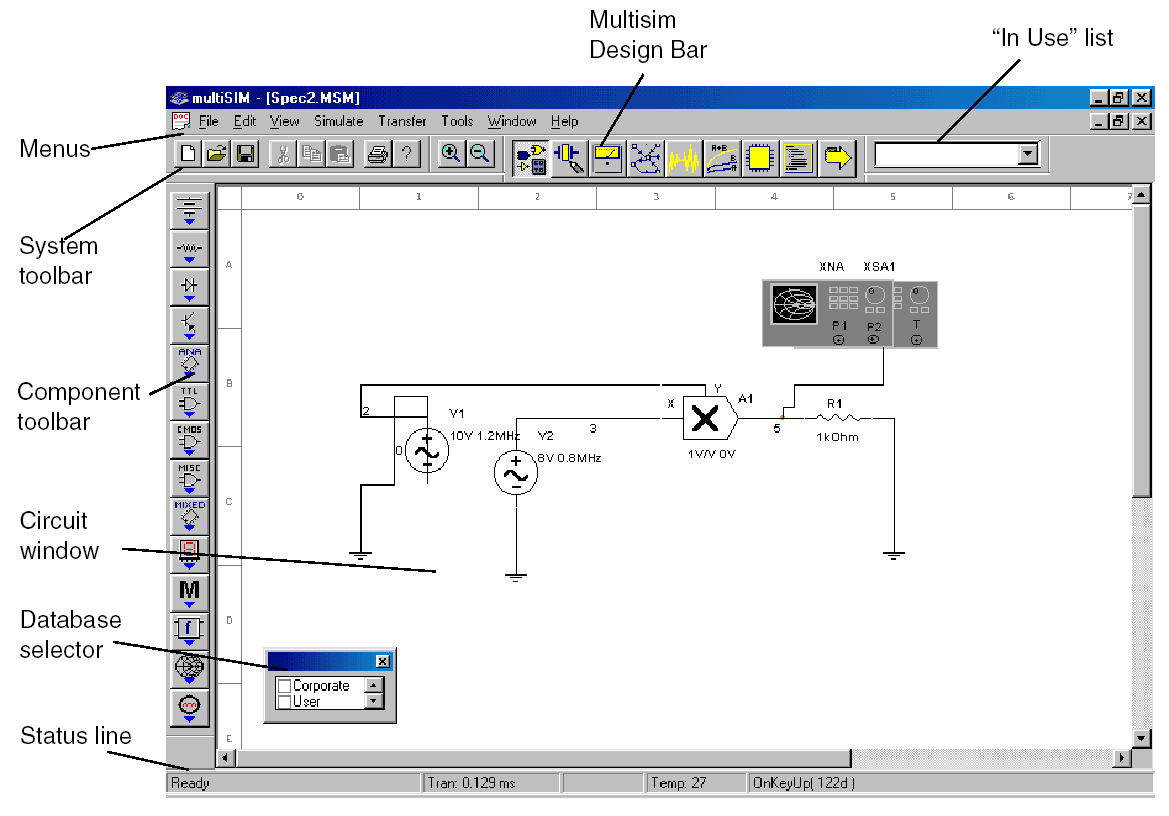Image resolution: width=1169 pixels, height=816 pixels.
Task: Open the Component Editor design bar button
Action: 570,158
